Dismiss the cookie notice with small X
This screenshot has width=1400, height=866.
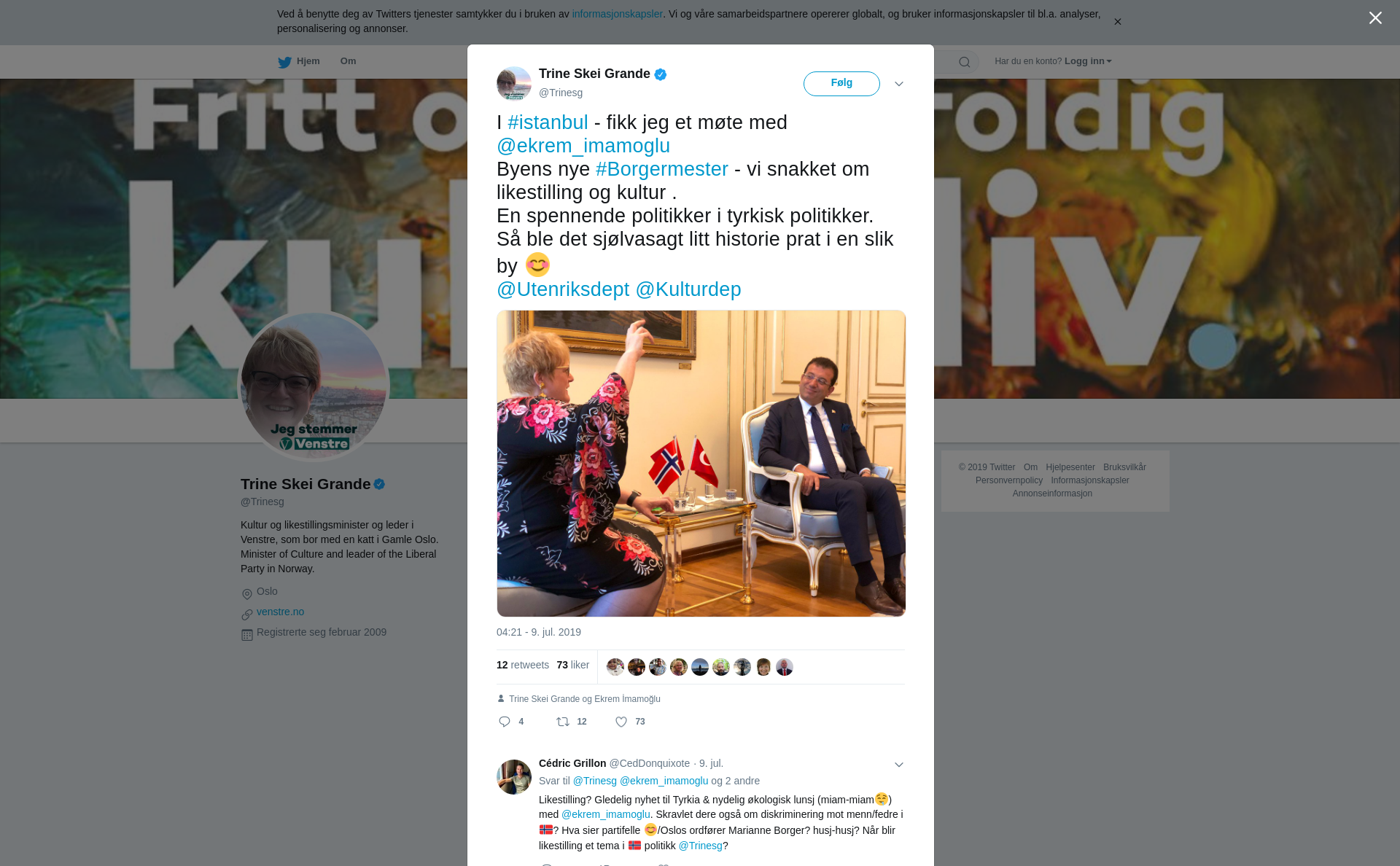[1118, 22]
